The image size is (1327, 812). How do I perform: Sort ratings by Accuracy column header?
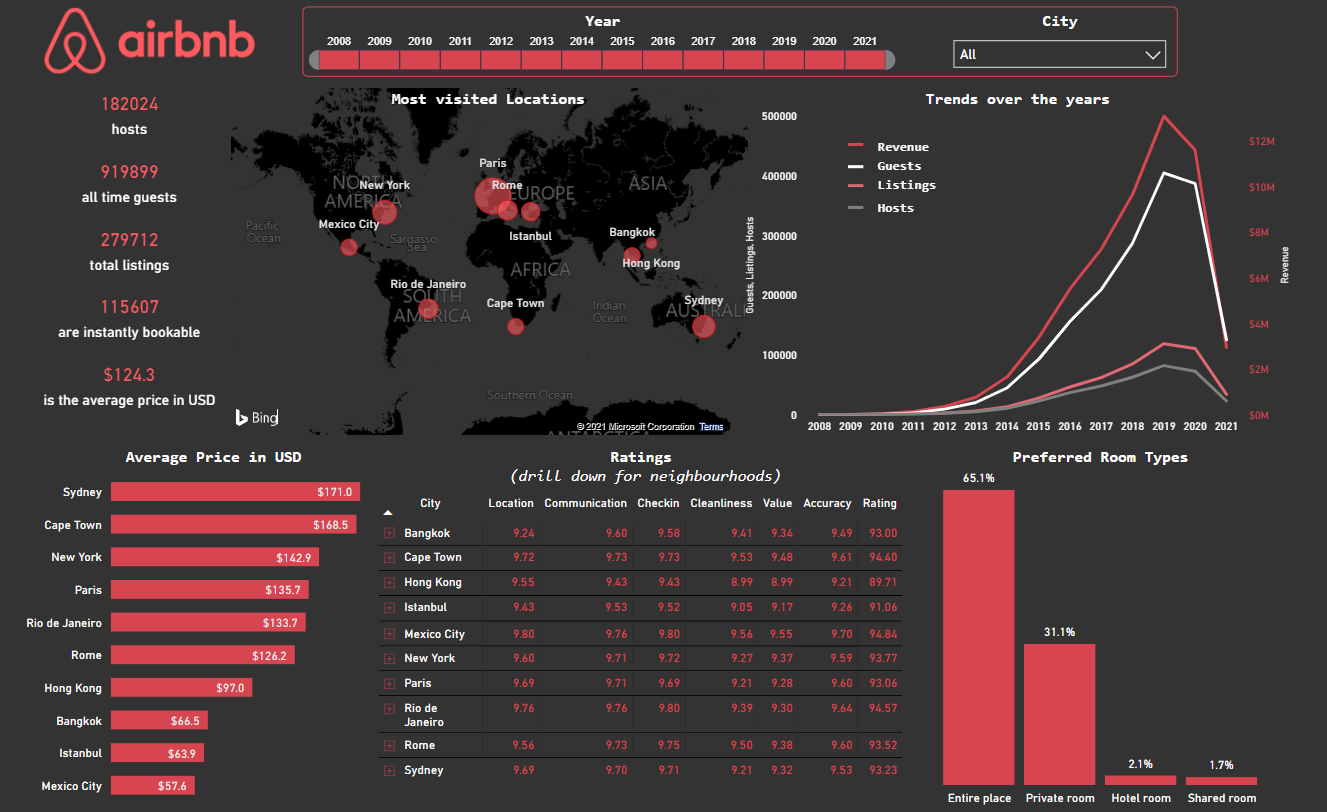click(827, 503)
